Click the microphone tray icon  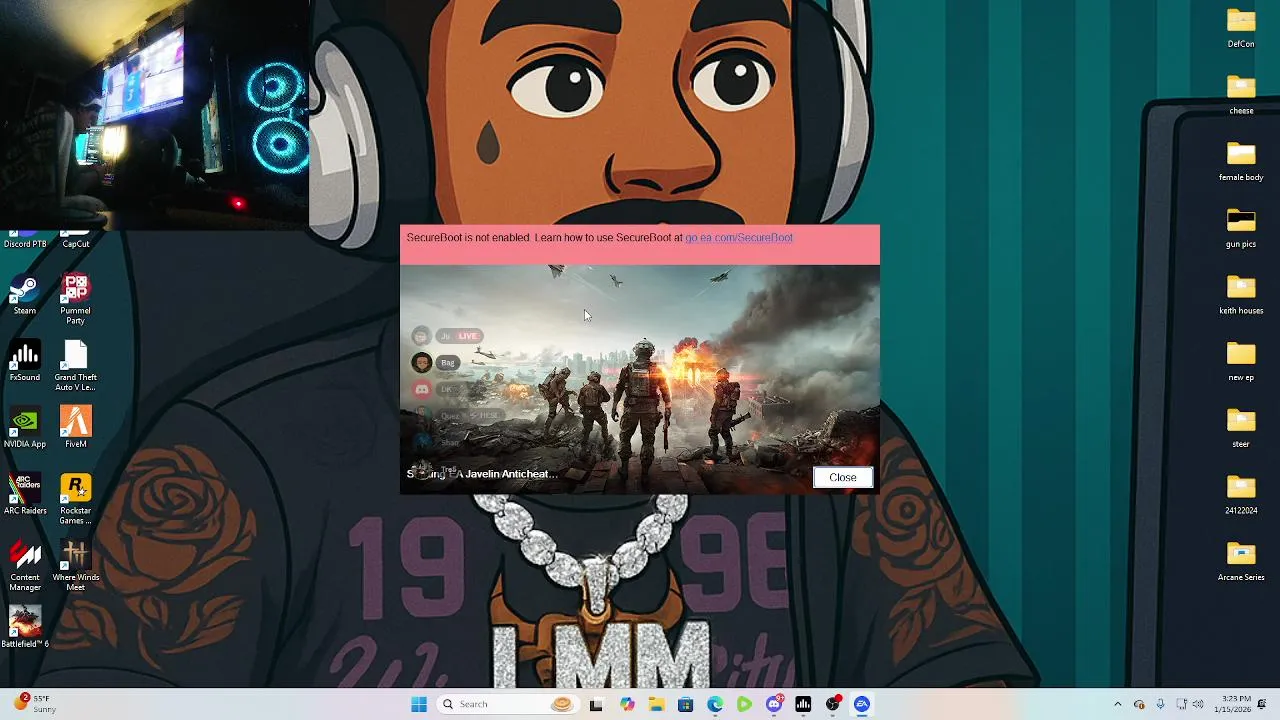1160,704
